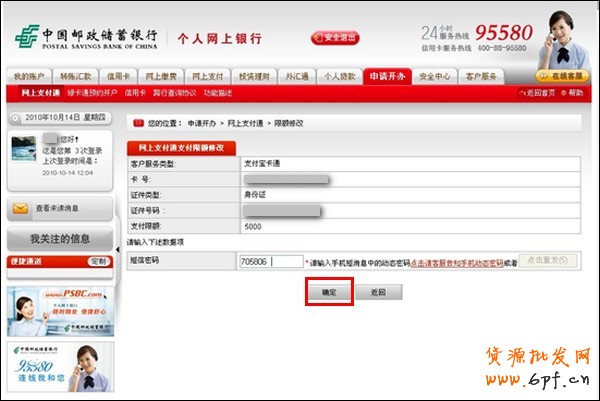Click the envelope 查看未读消息 icon
This screenshot has width=600, height=401.
click(20, 208)
